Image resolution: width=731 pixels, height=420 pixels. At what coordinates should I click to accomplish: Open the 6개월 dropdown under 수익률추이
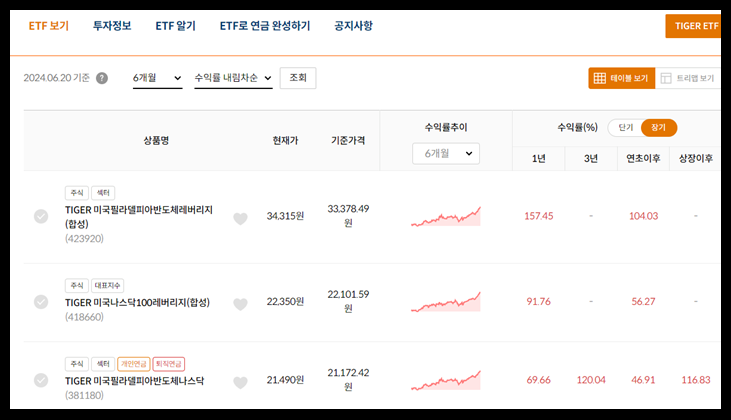446,153
